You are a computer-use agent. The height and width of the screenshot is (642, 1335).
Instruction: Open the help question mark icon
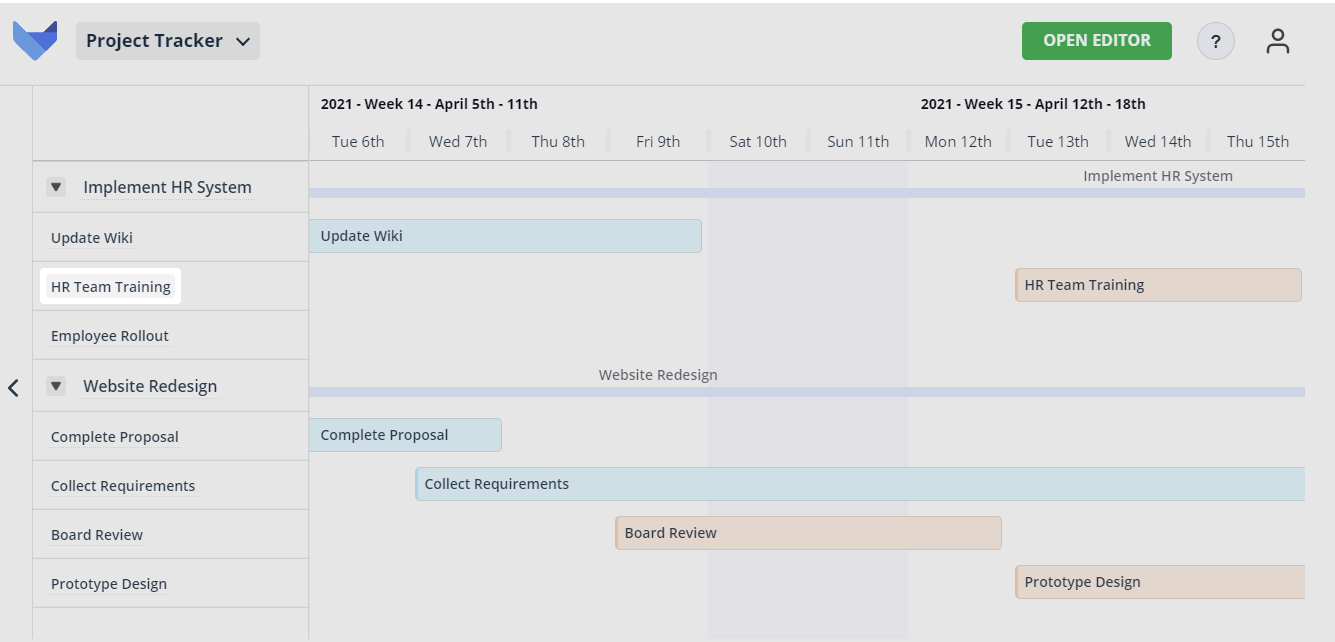[x=1215, y=42]
